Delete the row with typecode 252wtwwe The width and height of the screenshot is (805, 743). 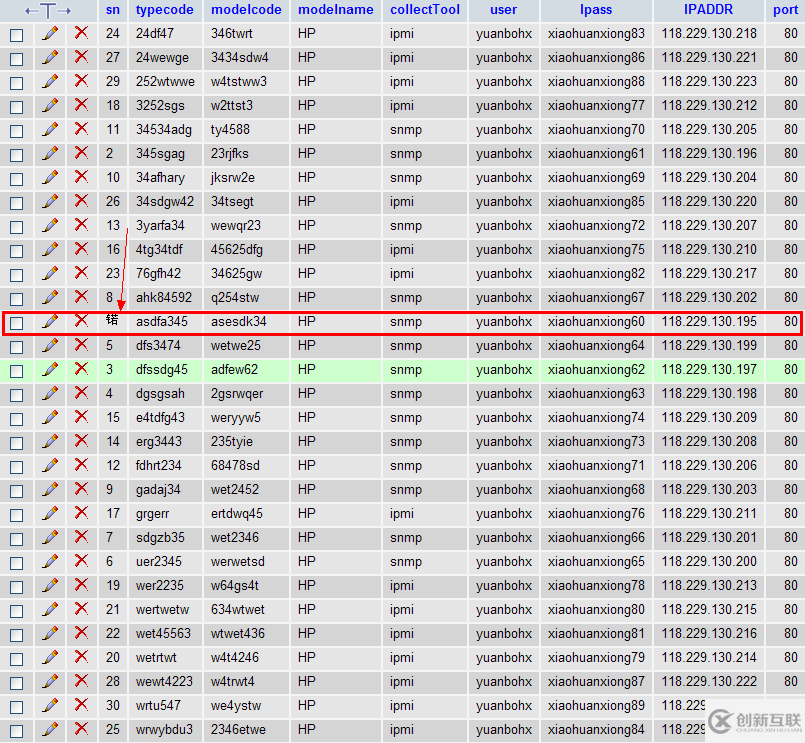click(x=81, y=81)
